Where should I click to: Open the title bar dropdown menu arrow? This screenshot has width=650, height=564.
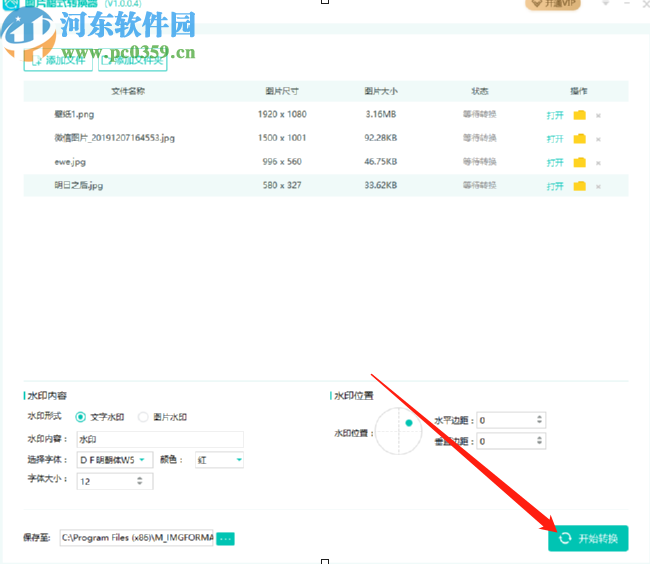pyautogui.click(x=606, y=3)
